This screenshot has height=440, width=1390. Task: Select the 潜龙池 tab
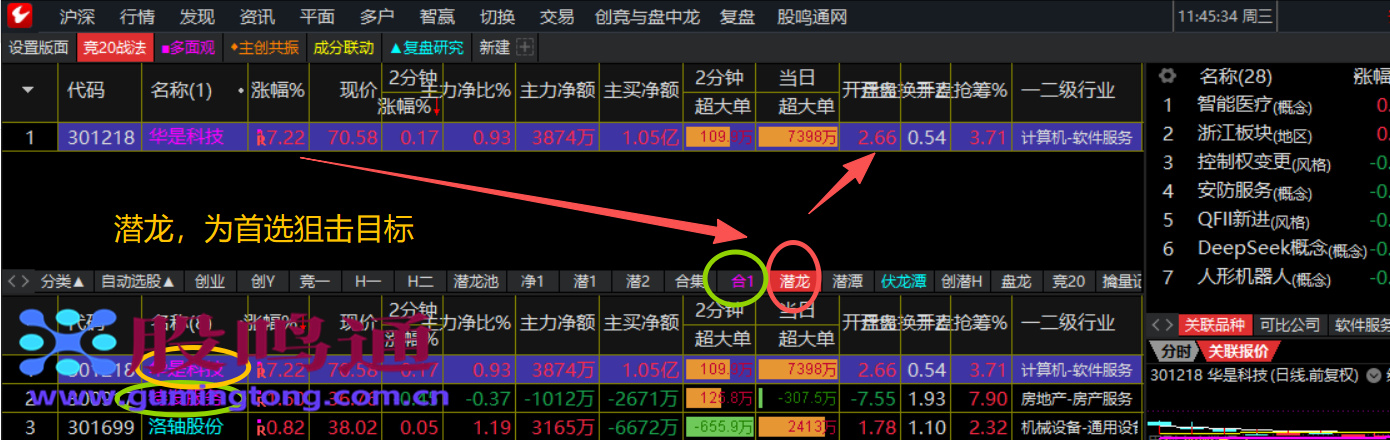click(475, 281)
